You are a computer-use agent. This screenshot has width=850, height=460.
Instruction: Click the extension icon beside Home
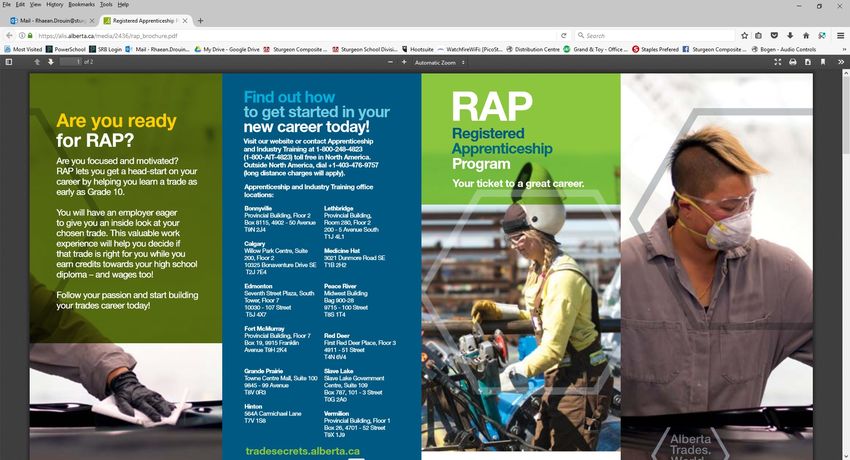tap(822, 35)
